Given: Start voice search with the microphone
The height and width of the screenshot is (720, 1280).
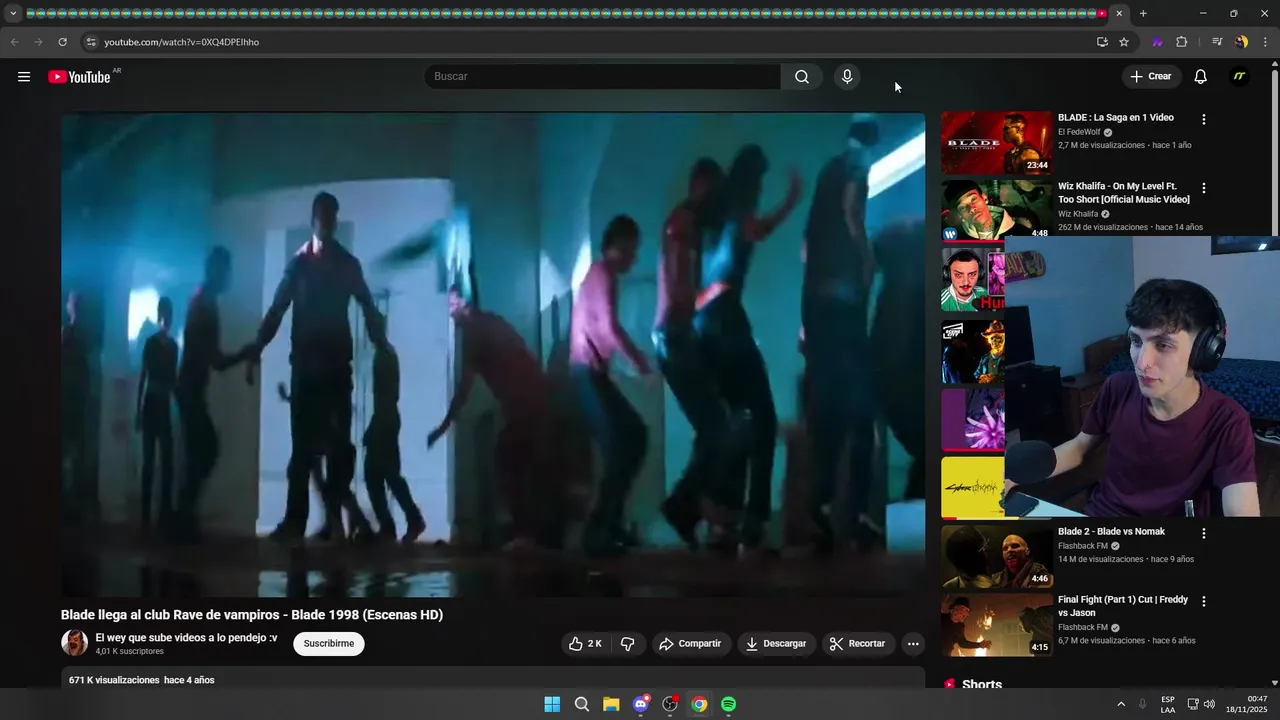Looking at the screenshot, I should 847,77.
